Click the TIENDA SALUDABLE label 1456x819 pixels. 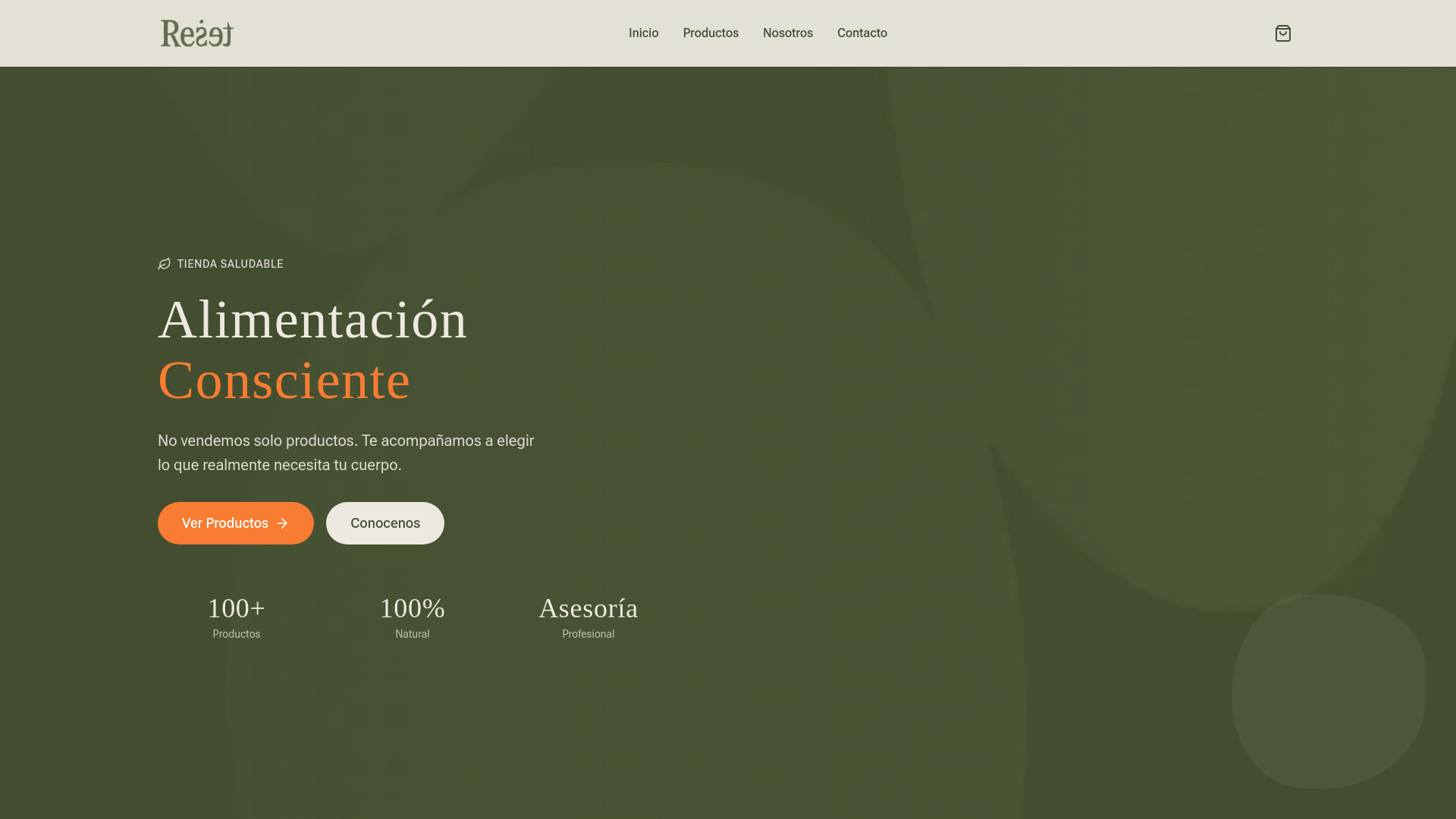231,264
